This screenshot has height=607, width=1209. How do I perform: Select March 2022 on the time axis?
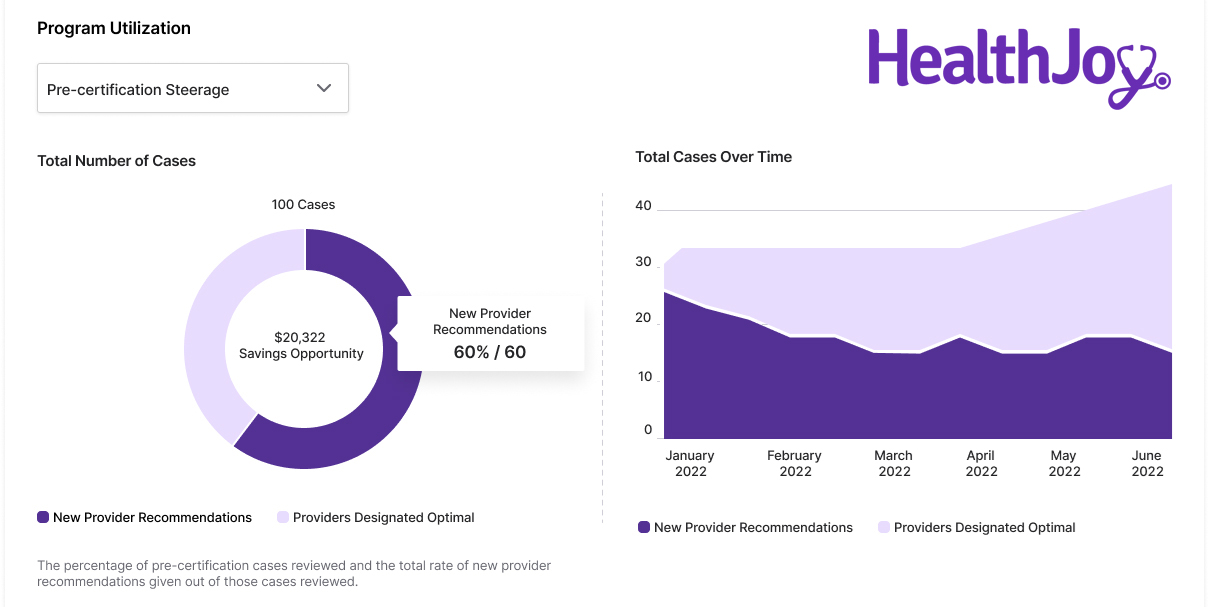point(894,463)
